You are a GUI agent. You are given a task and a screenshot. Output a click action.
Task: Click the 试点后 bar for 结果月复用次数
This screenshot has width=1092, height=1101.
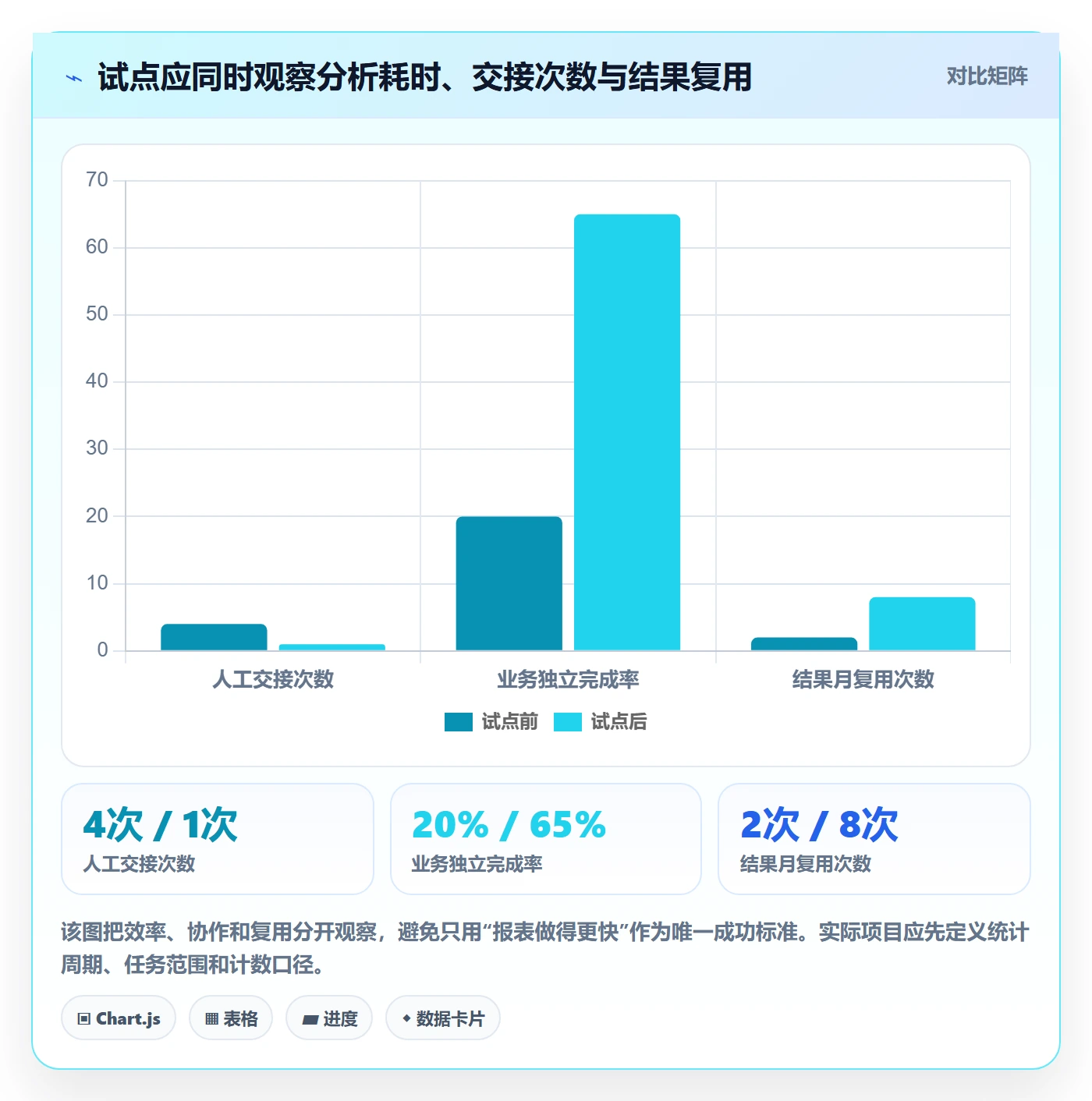[x=922, y=624]
